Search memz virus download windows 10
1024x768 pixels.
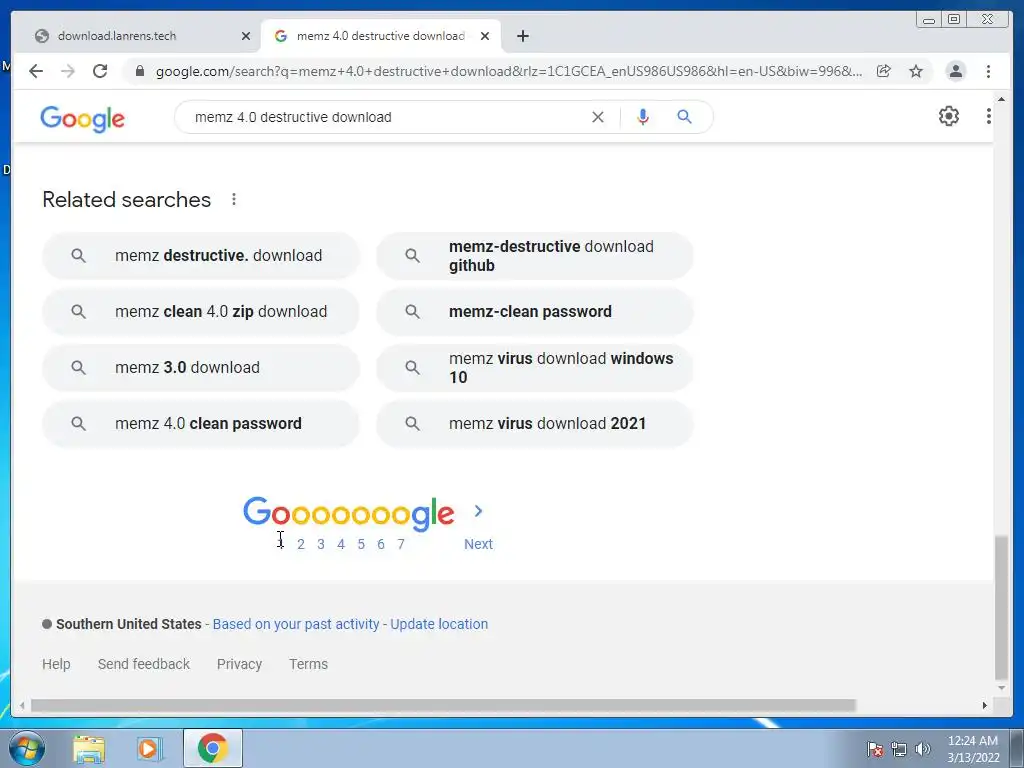[534, 368]
